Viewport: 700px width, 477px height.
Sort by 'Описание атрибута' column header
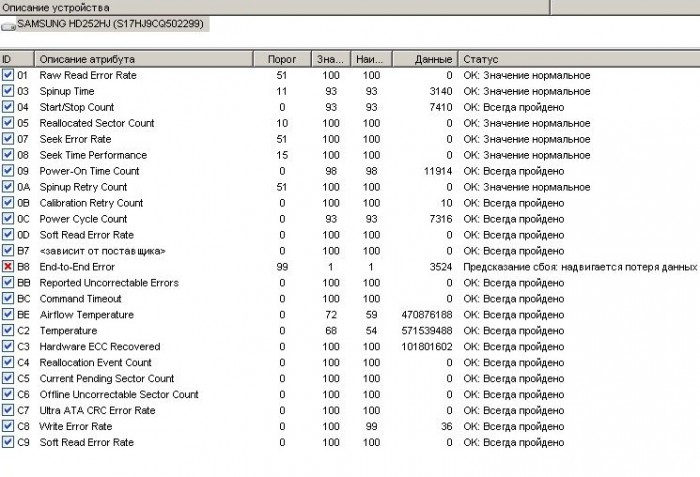[x=140, y=59]
